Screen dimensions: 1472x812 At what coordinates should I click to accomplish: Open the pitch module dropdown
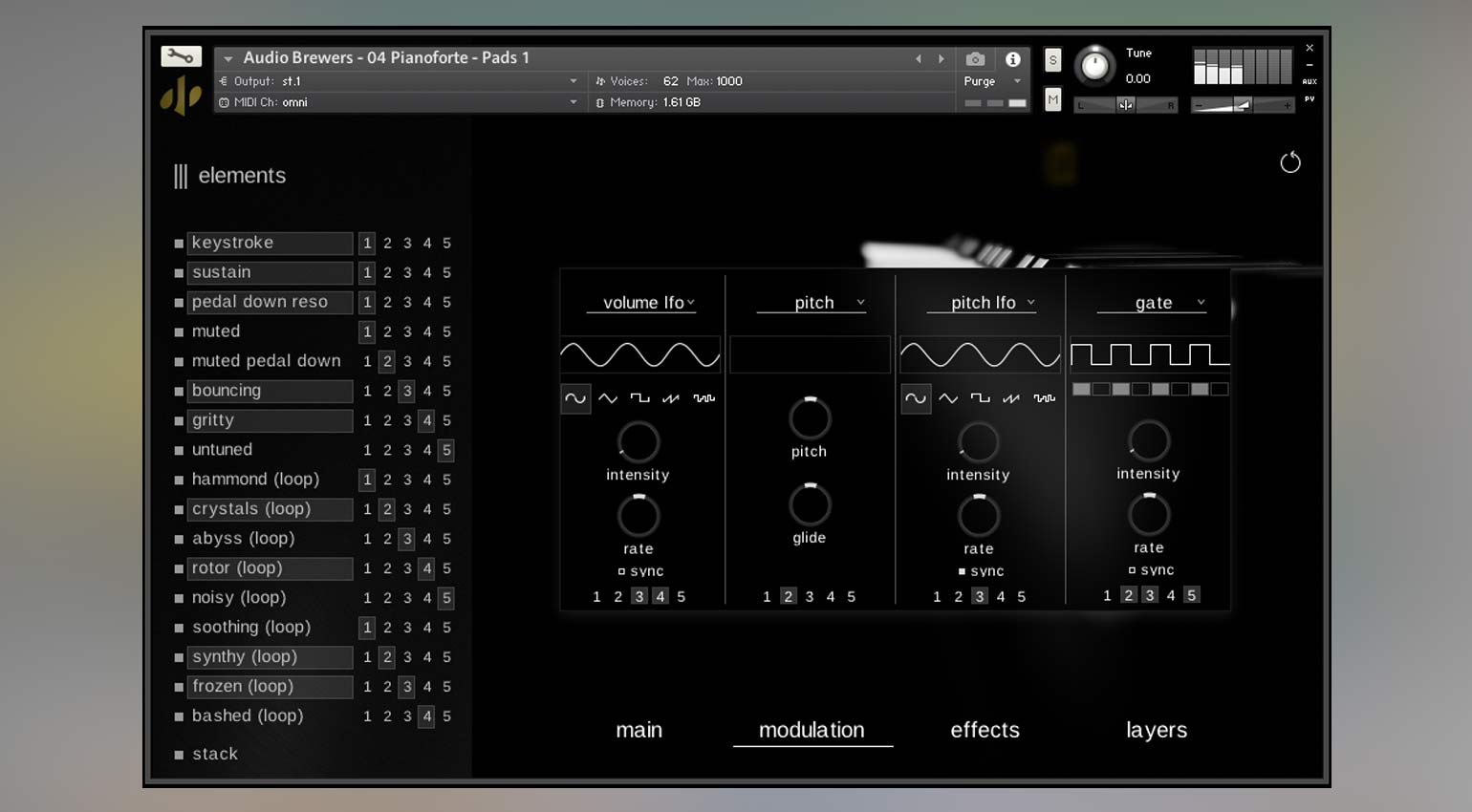(x=811, y=303)
